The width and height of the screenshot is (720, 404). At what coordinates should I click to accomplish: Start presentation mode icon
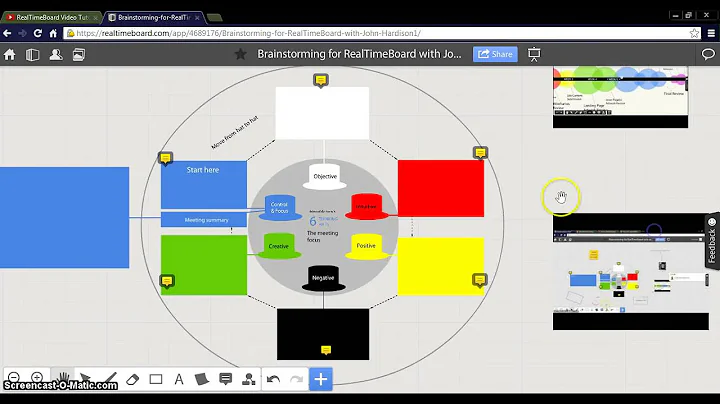pyautogui.click(x=534, y=54)
